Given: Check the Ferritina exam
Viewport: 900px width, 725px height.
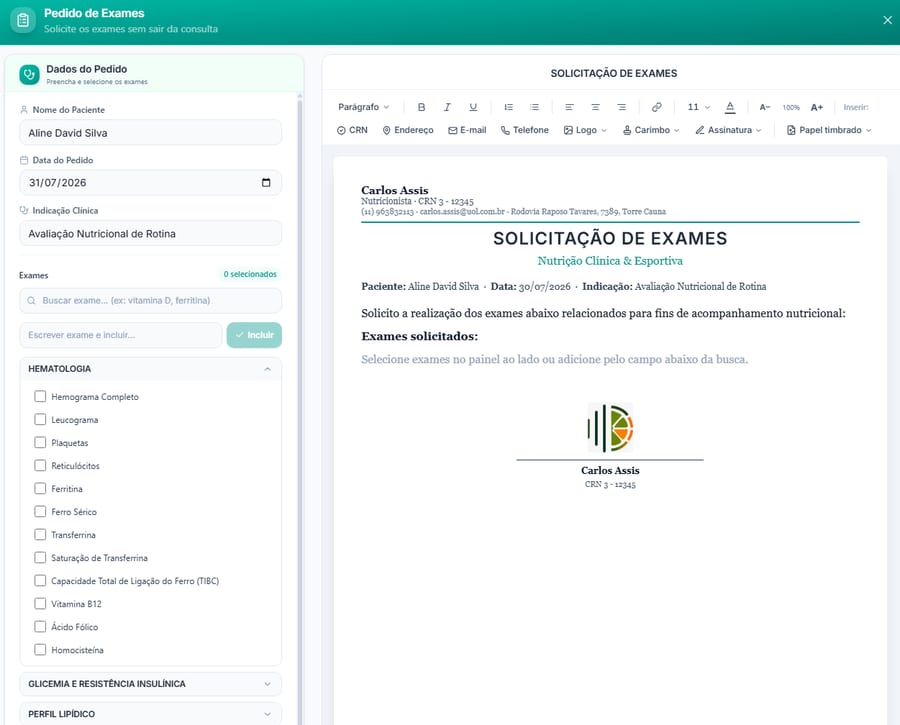Looking at the screenshot, I should 40,488.
